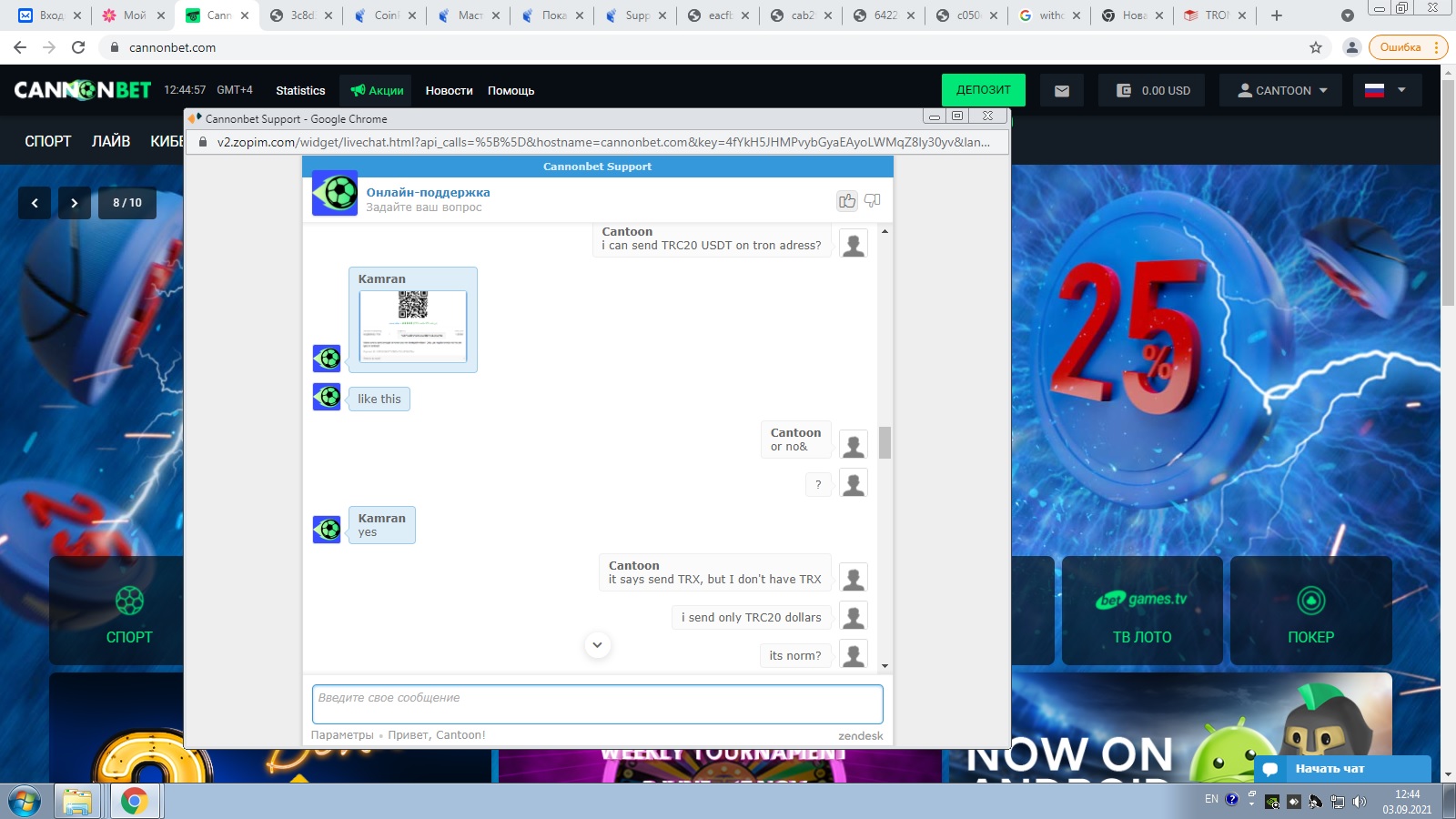
Task: Bookmark this page with star icon
Action: point(1316,47)
